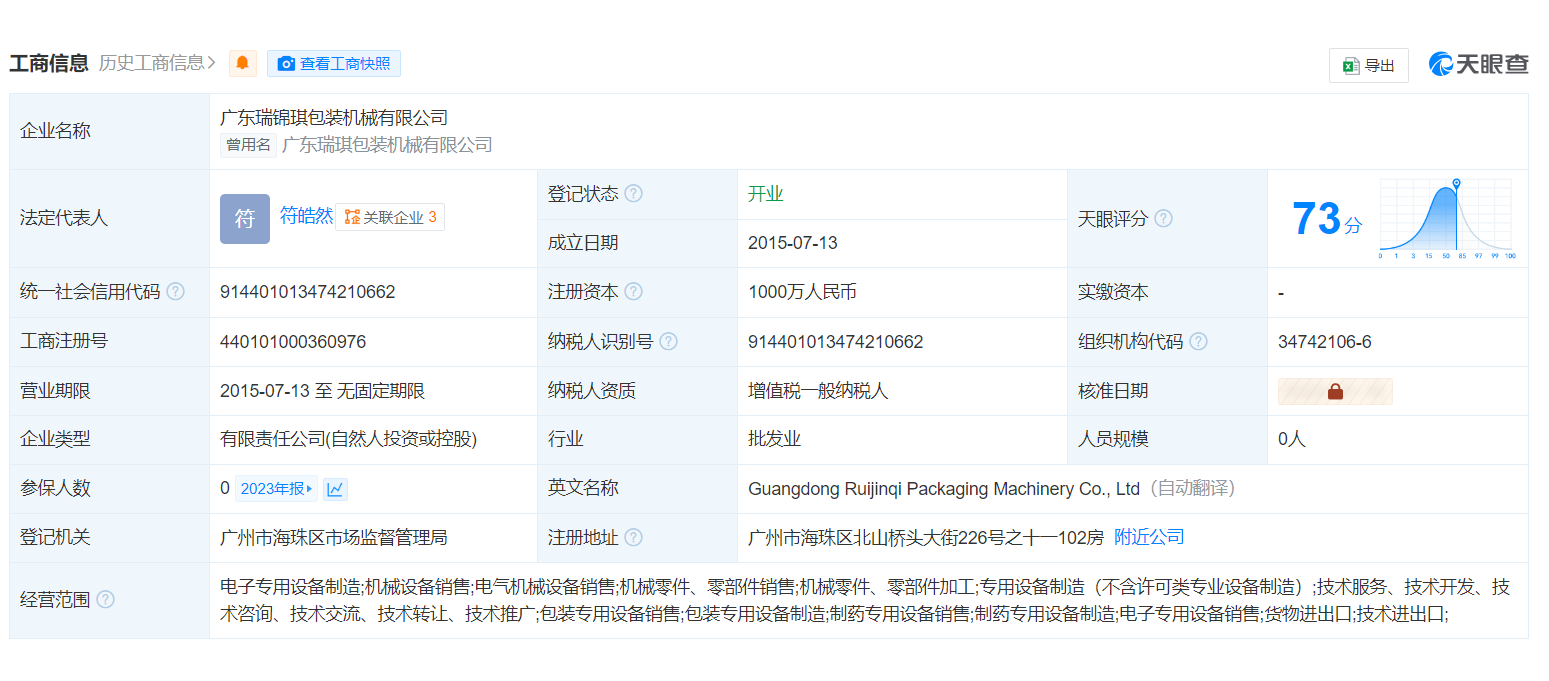The image size is (1549, 681).
Task: Select the 工商信息 heading
Action: [49, 63]
